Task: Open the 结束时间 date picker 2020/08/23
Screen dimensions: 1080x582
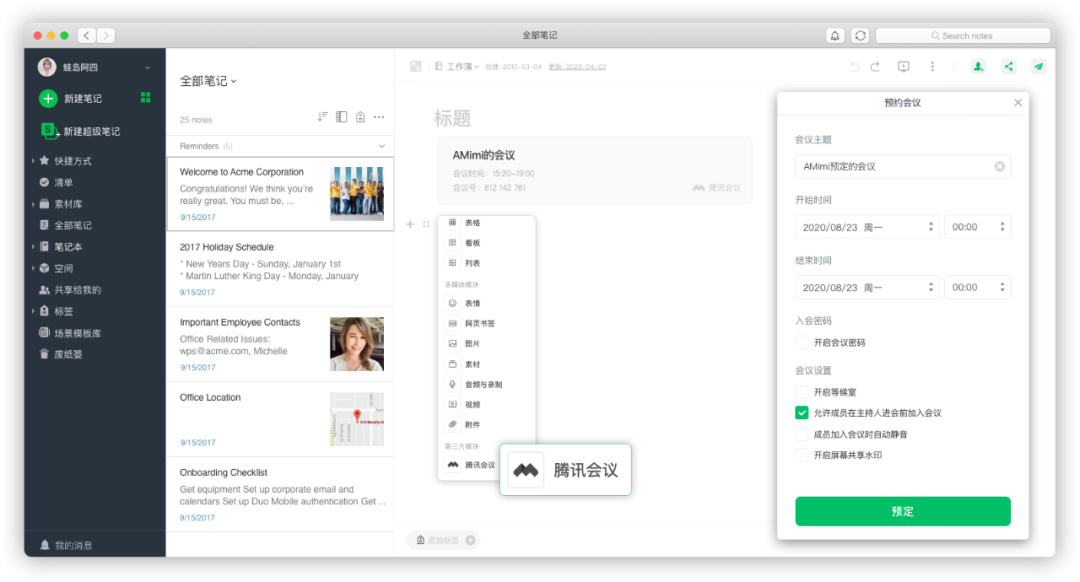Action: [x=867, y=288]
